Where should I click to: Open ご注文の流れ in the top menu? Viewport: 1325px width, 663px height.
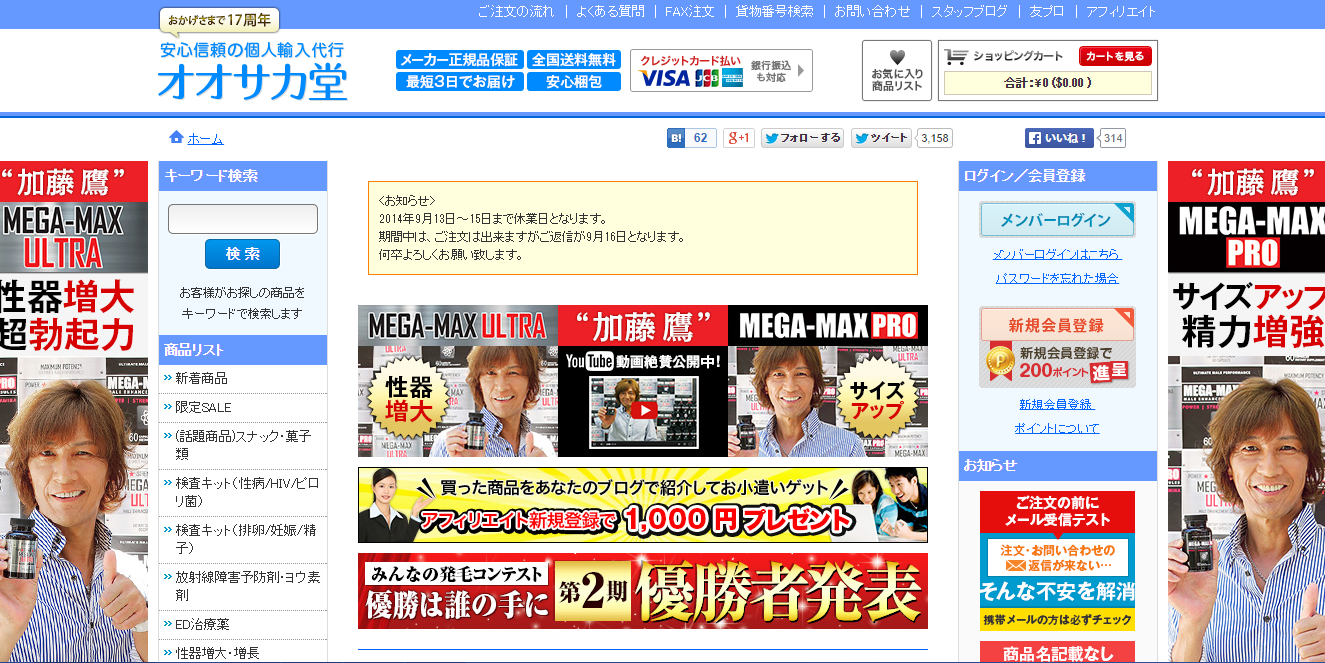515,12
